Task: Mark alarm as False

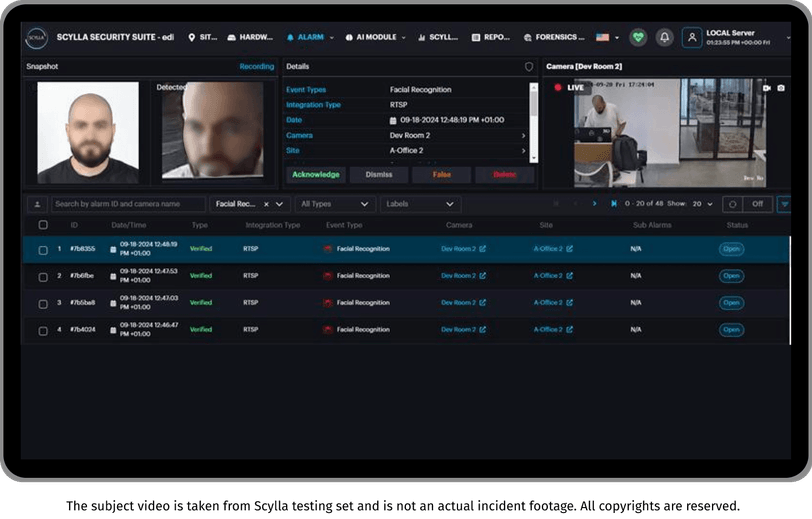Action: click(x=441, y=175)
